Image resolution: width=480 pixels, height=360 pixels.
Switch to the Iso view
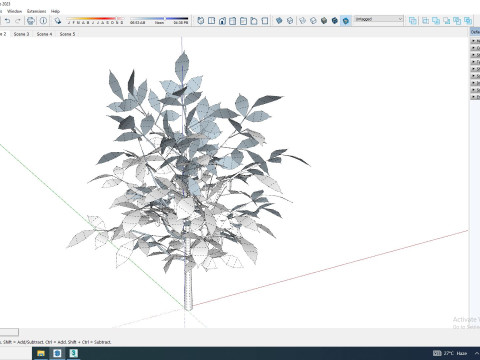pos(201,21)
